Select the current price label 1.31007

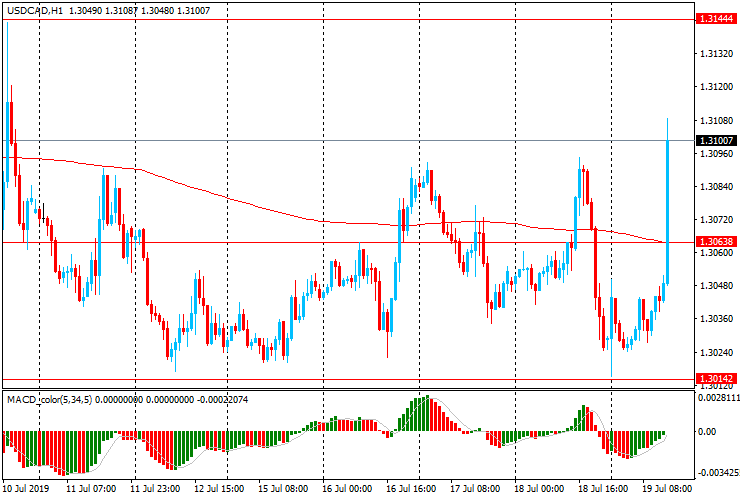(x=716, y=141)
